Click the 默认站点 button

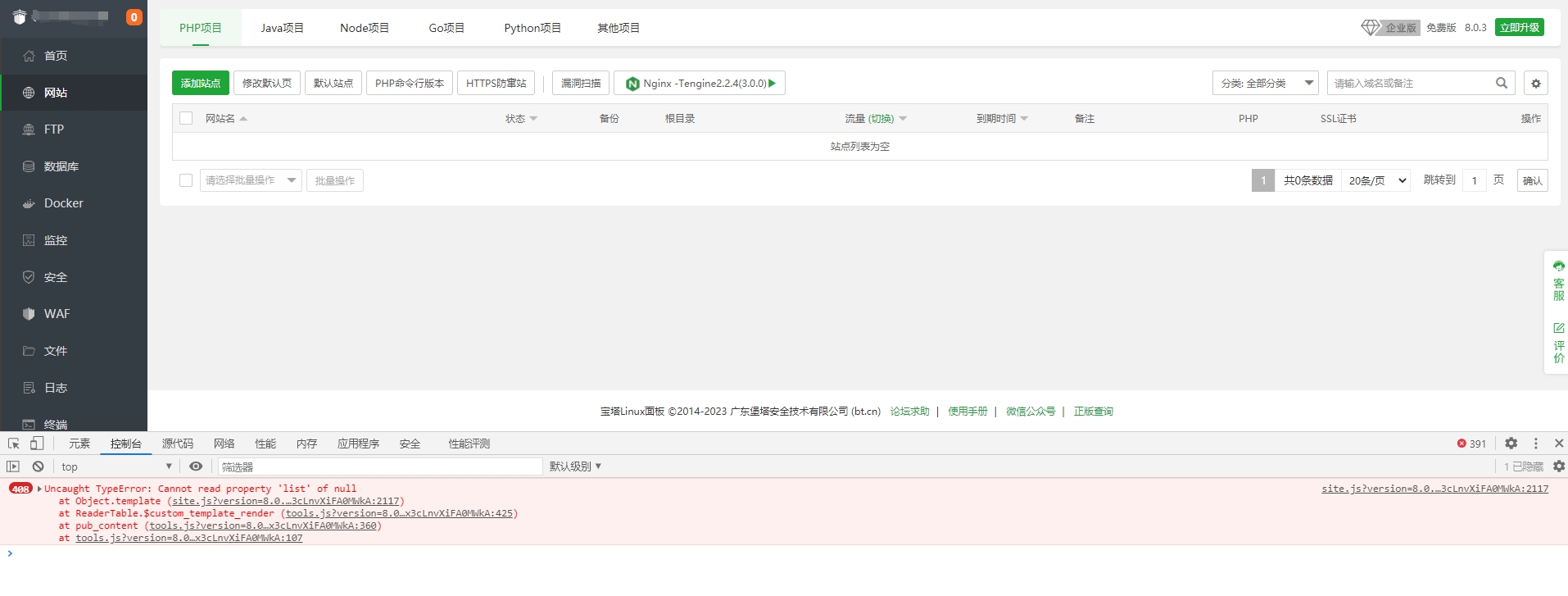point(333,83)
